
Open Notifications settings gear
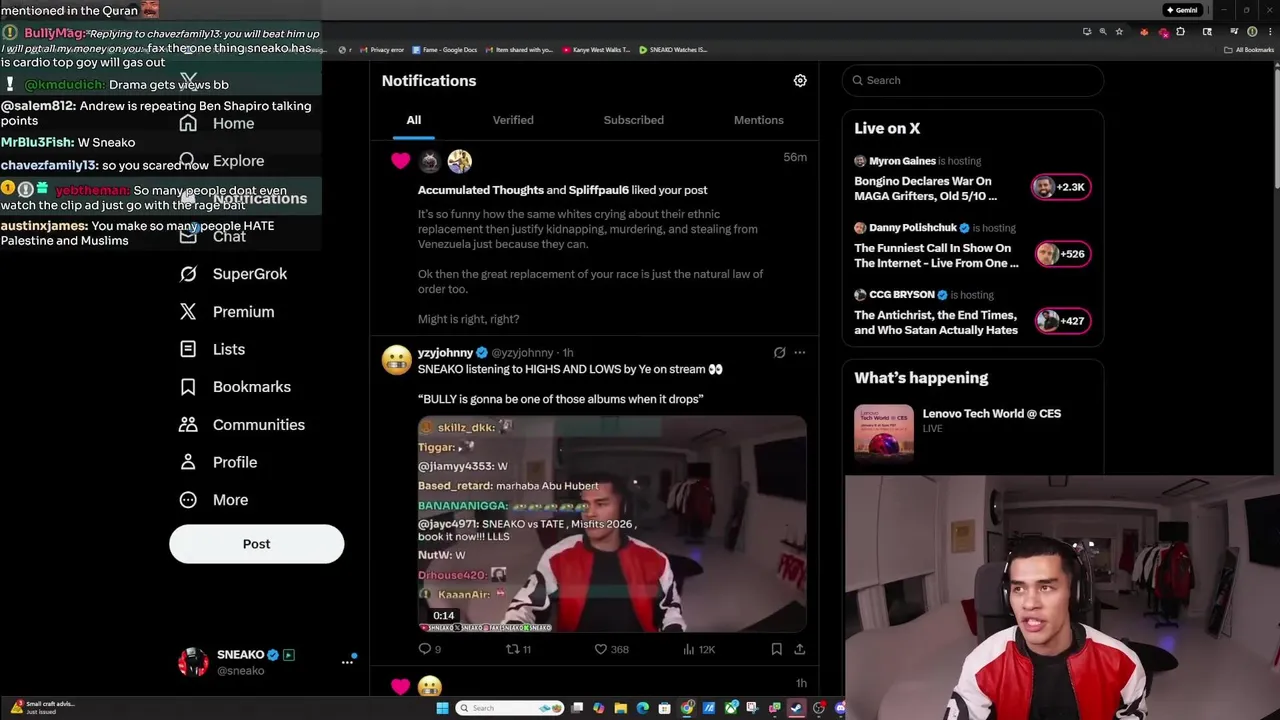(x=800, y=81)
